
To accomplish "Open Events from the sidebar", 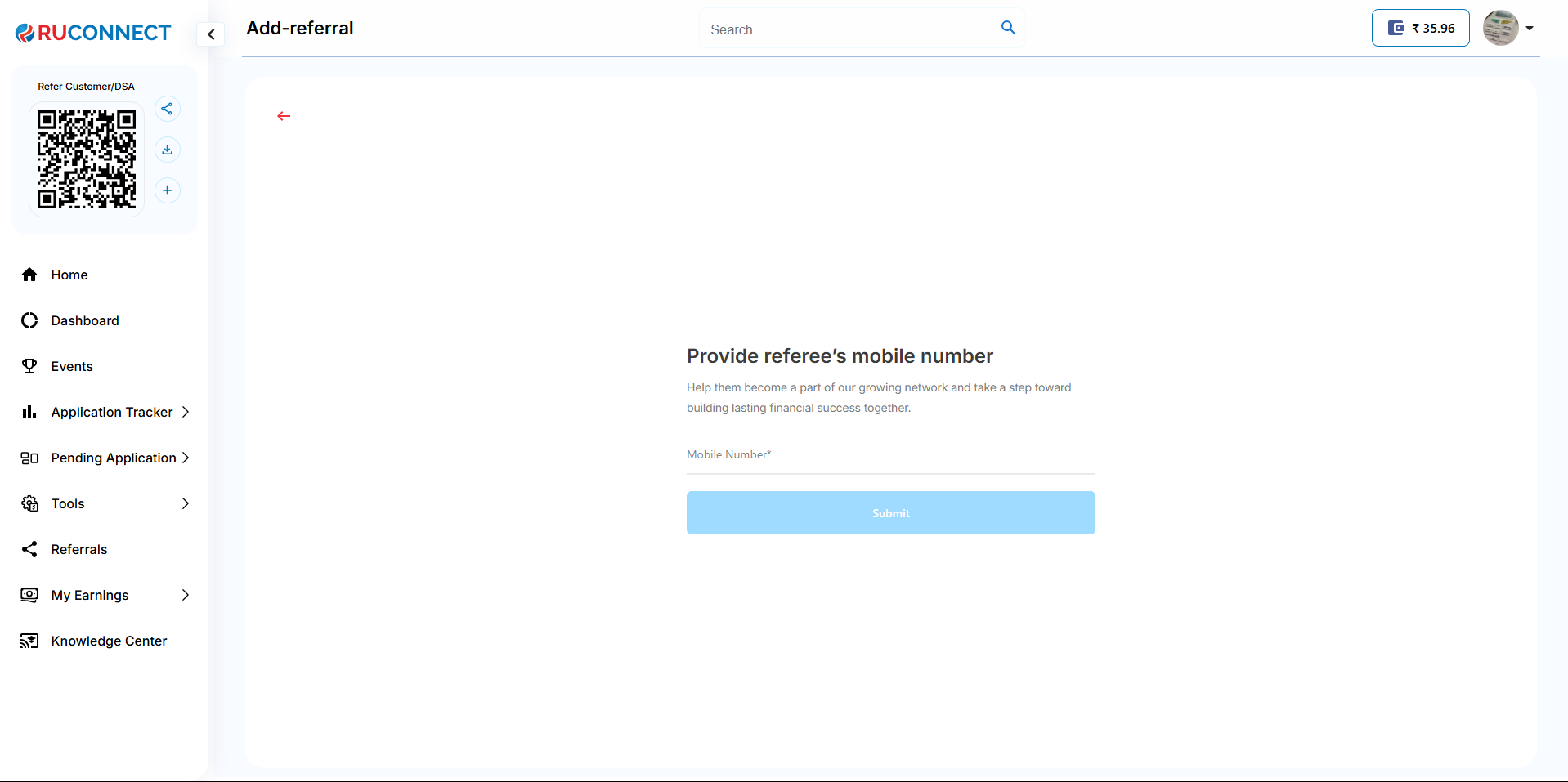I will pyautogui.click(x=72, y=366).
